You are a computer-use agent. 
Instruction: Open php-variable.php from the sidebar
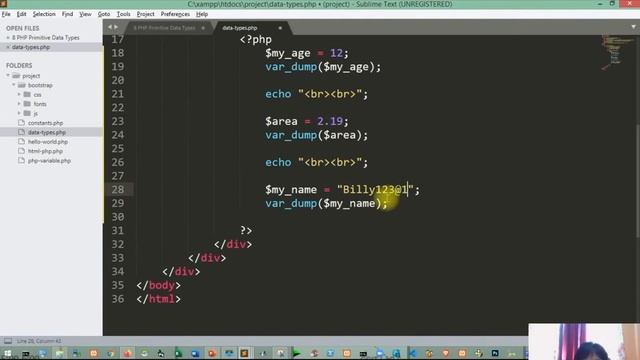coord(49,161)
